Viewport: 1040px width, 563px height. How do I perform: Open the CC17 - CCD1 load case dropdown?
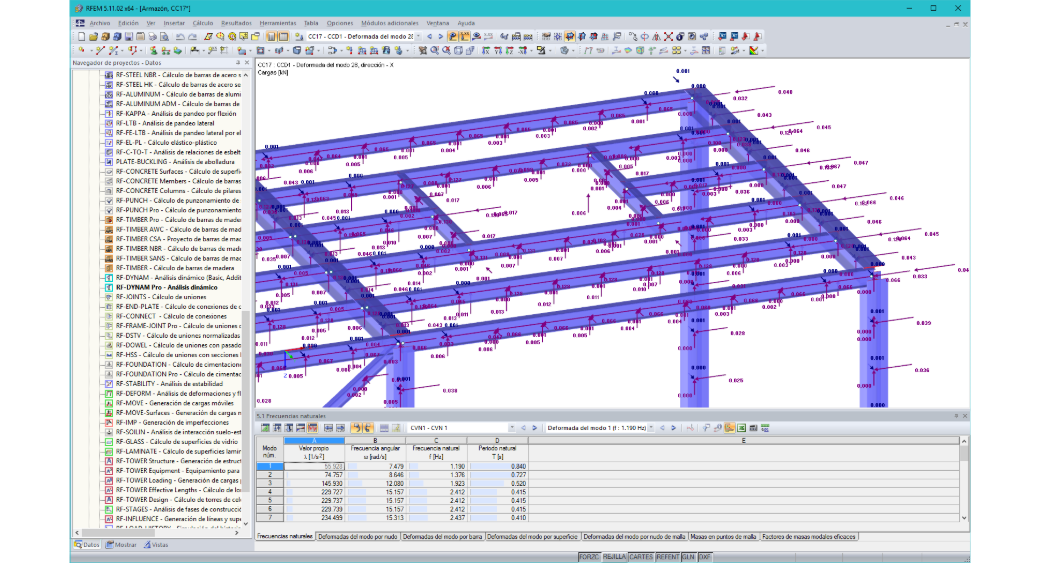tap(419, 36)
